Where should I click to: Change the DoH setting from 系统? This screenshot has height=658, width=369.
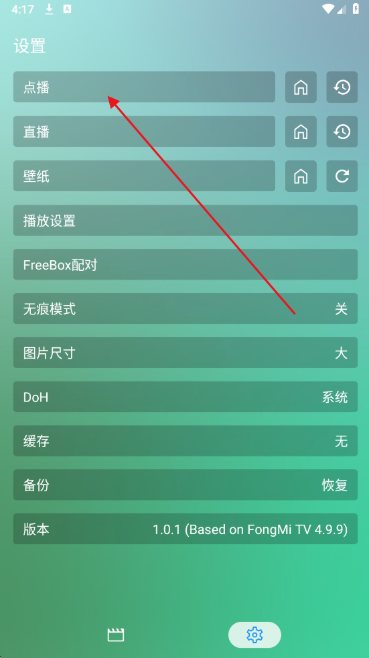coord(185,397)
